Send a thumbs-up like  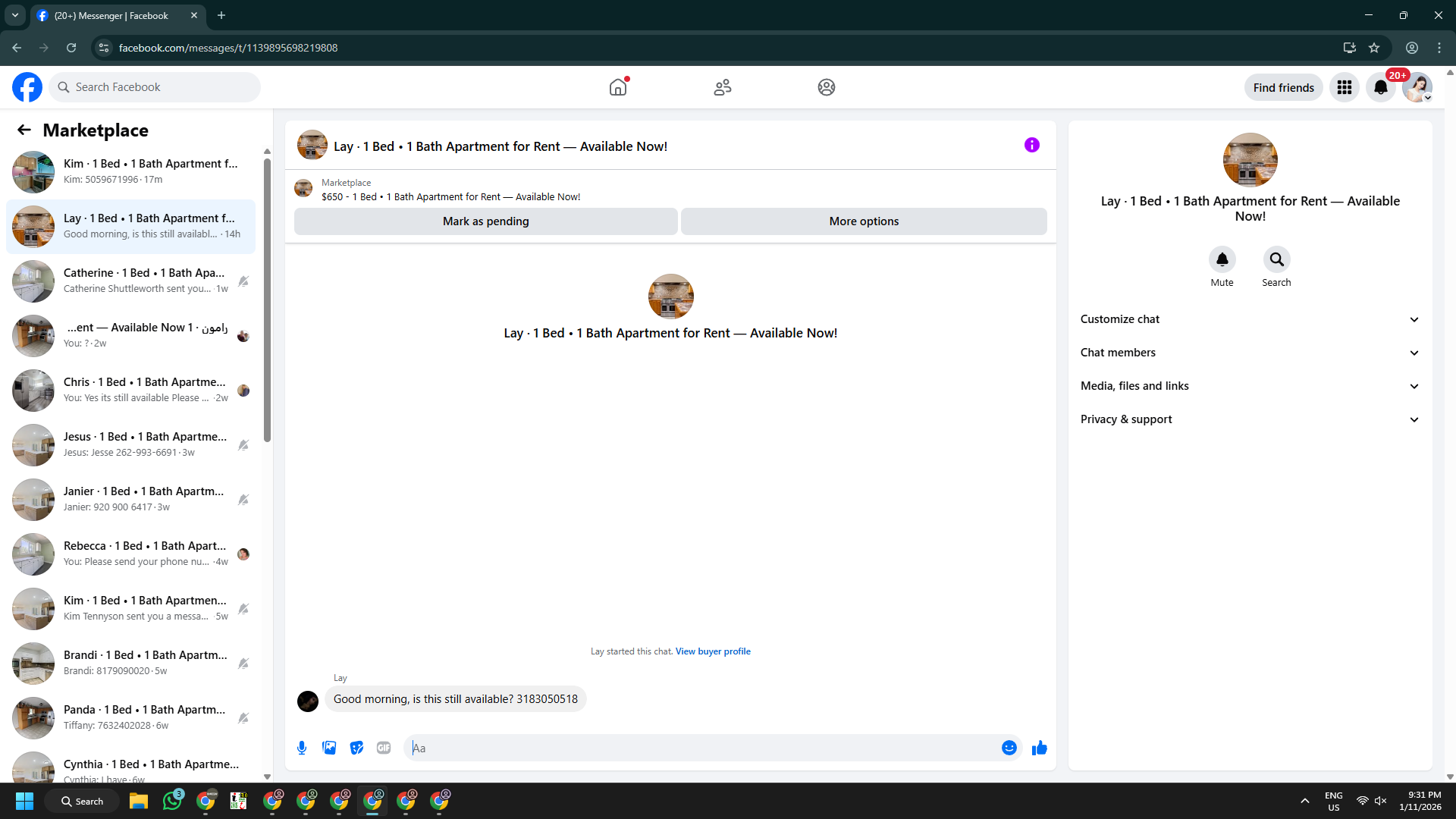point(1040,748)
